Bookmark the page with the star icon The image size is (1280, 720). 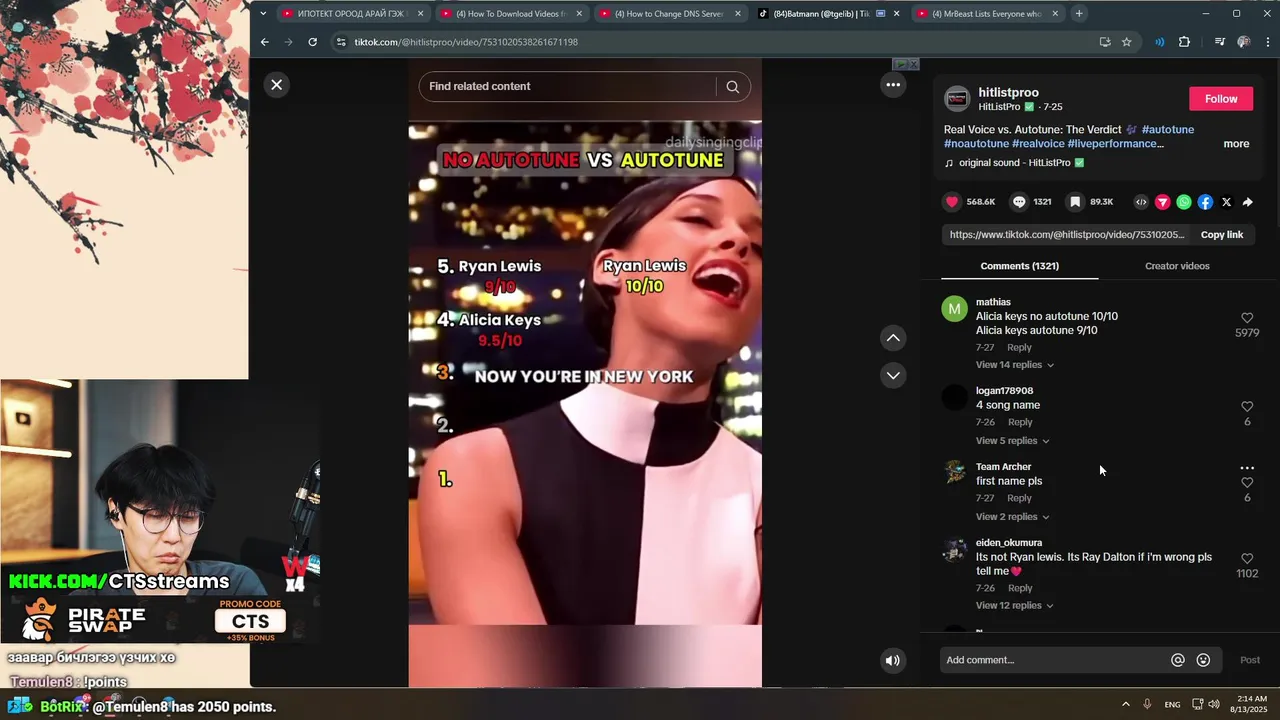pos(1127,42)
